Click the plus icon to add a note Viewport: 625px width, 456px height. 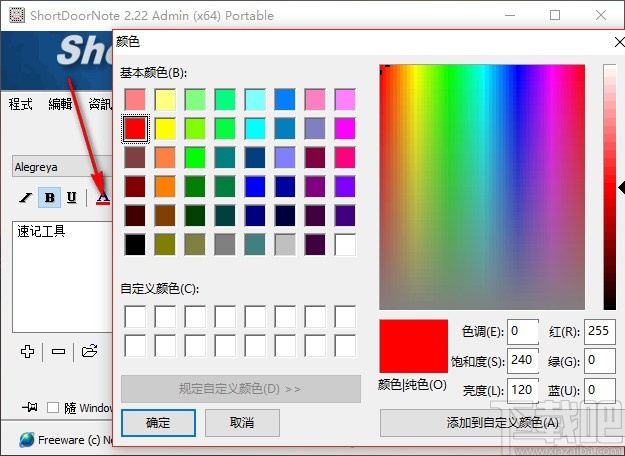27,352
